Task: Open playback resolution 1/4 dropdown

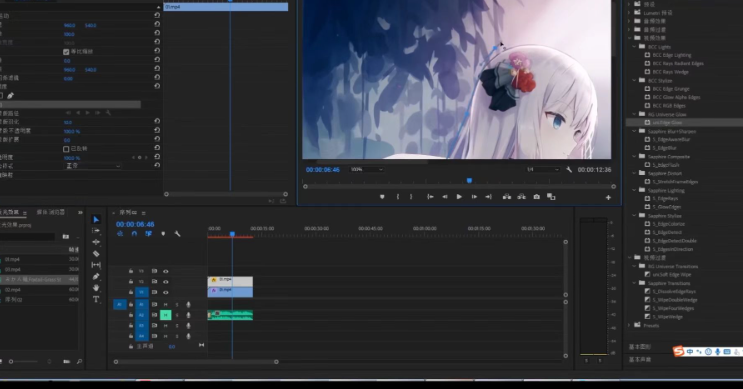Action: [543, 170]
